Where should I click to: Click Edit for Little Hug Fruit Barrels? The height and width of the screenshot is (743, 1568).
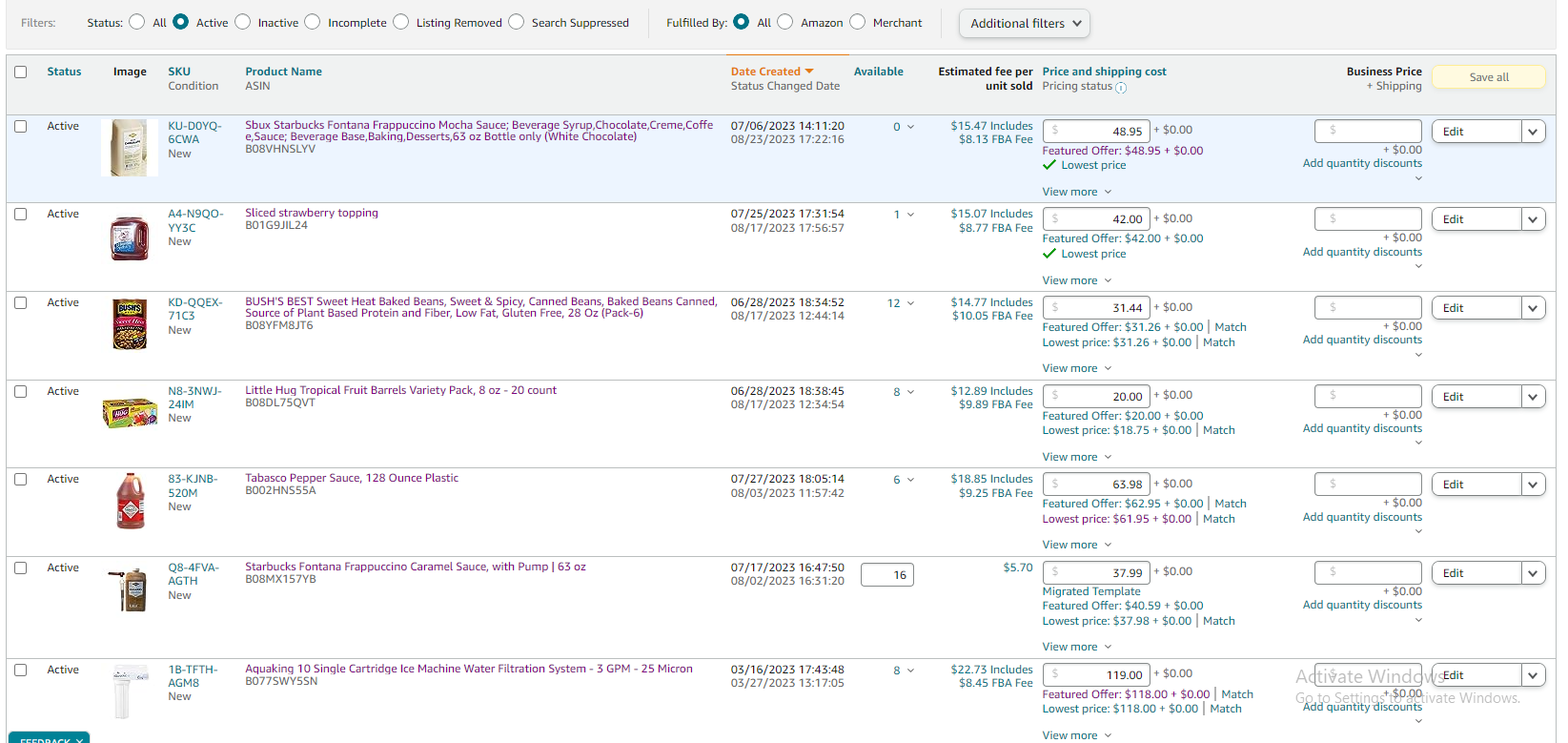pos(1476,397)
